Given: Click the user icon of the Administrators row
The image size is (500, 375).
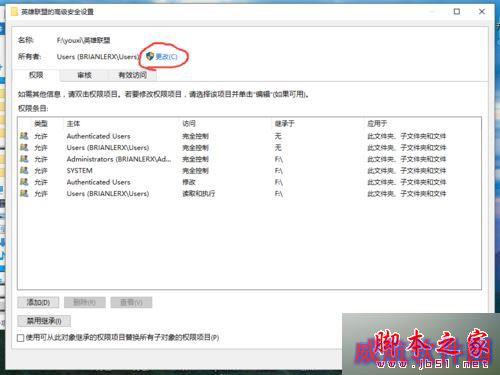Looking at the screenshot, I should click(x=24, y=159).
